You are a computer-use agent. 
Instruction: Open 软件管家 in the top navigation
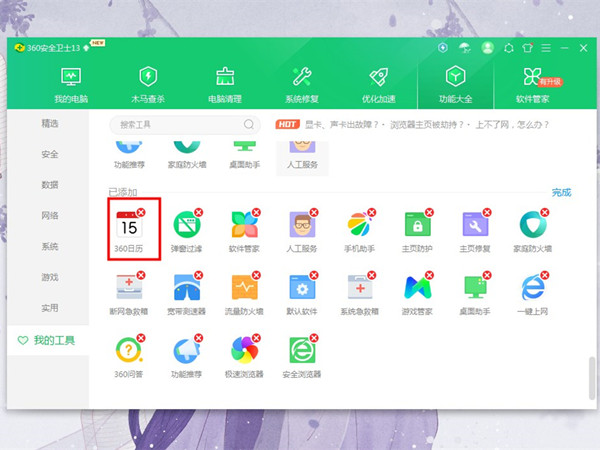pos(533,85)
